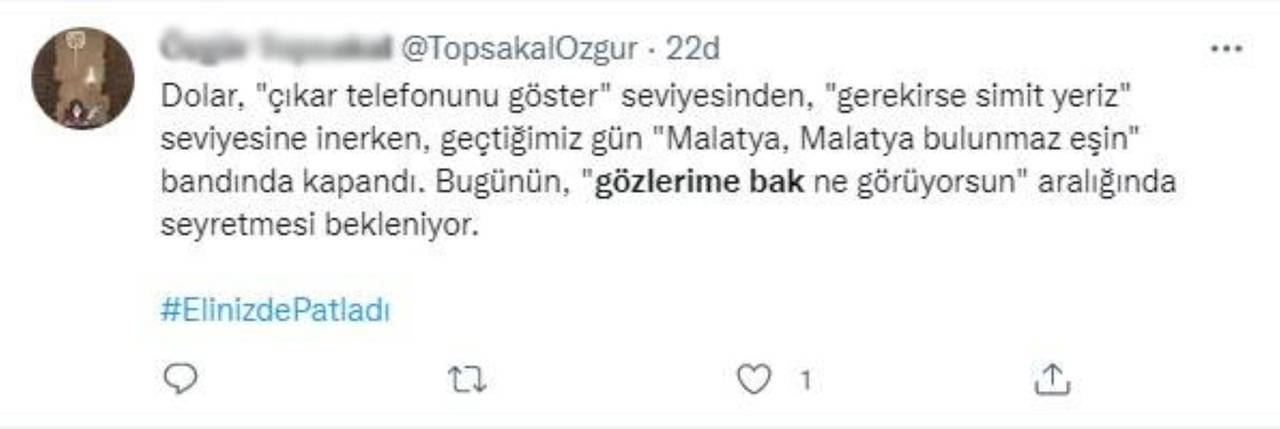Click the bold text "gözlerime bak"
The width and height of the screenshot is (1280, 429).
click(700, 184)
